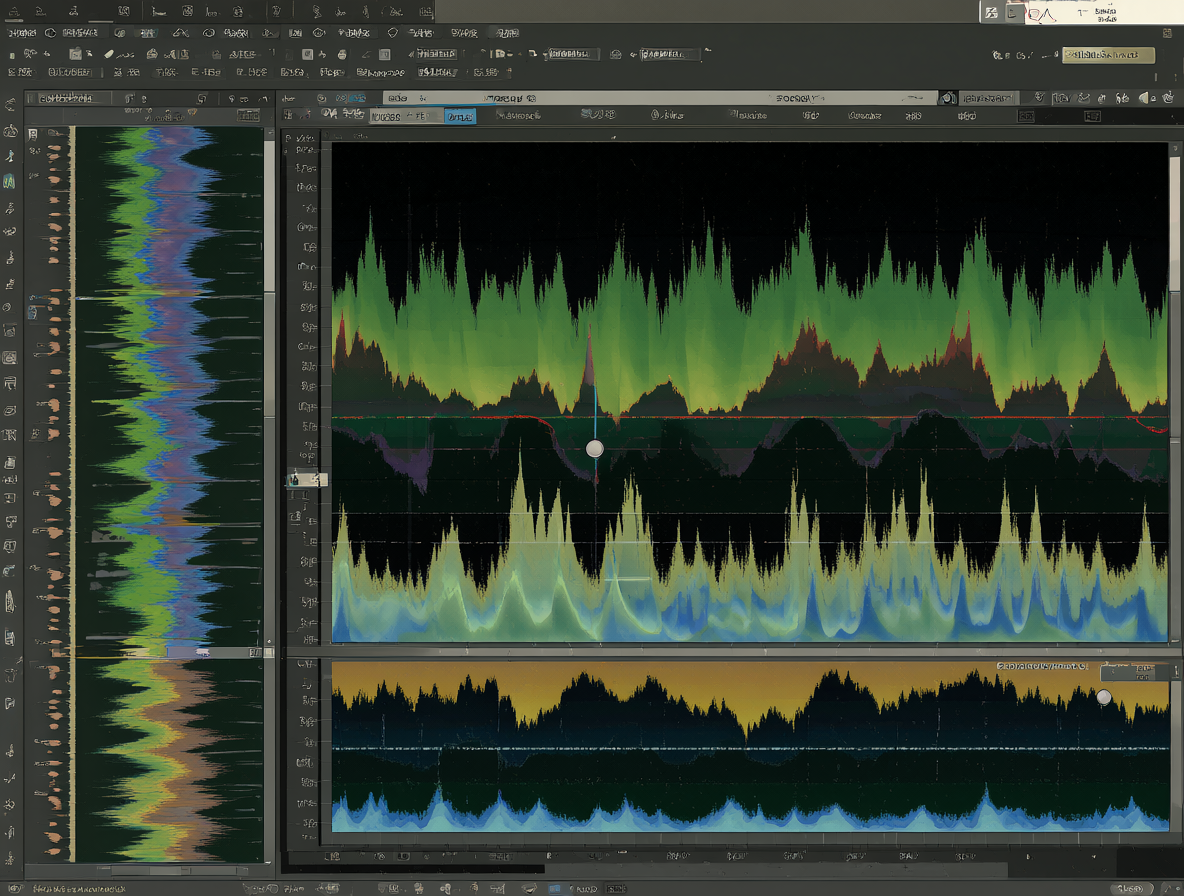The image size is (1184, 896).
Task: Click the blue square icon in the bottom status bar
Action: pos(555,889)
